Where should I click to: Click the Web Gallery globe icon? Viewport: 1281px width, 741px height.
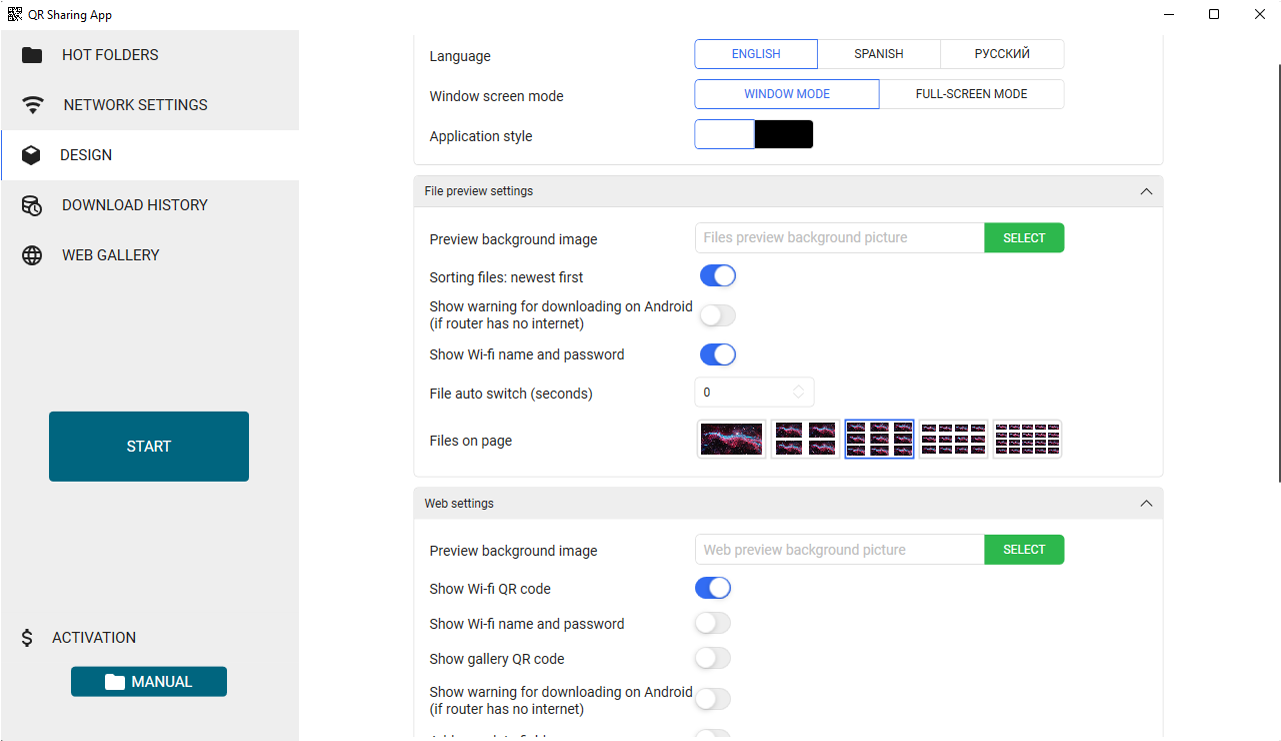point(32,255)
